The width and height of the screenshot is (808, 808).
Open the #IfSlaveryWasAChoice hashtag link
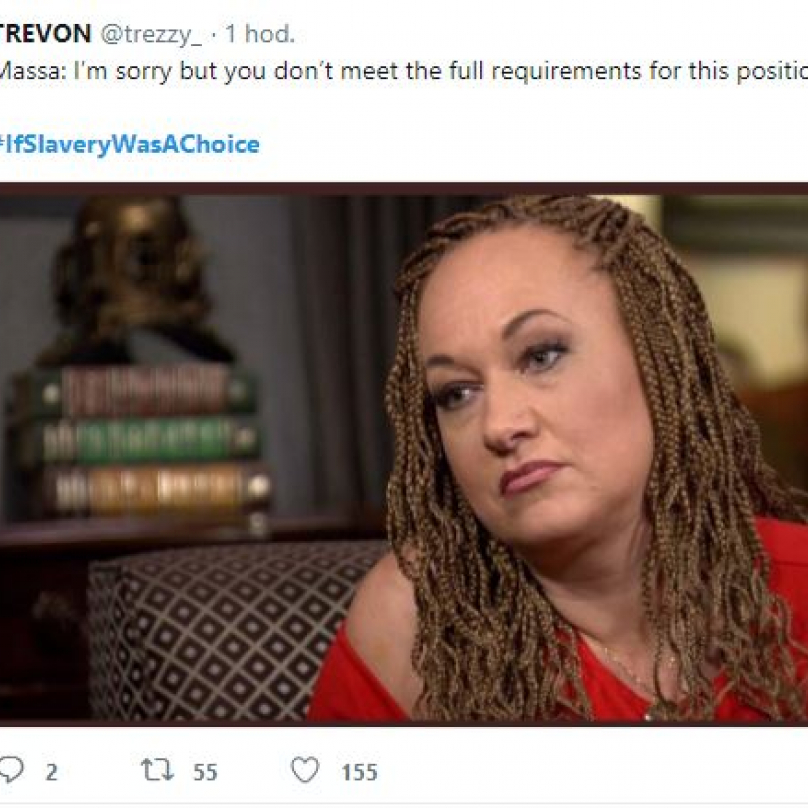tap(129, 145)
